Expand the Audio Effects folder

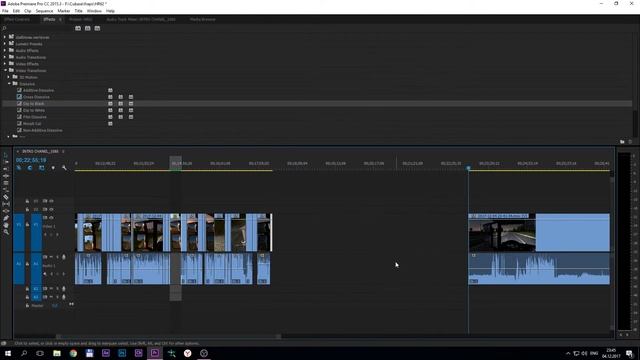click(5, 51)
